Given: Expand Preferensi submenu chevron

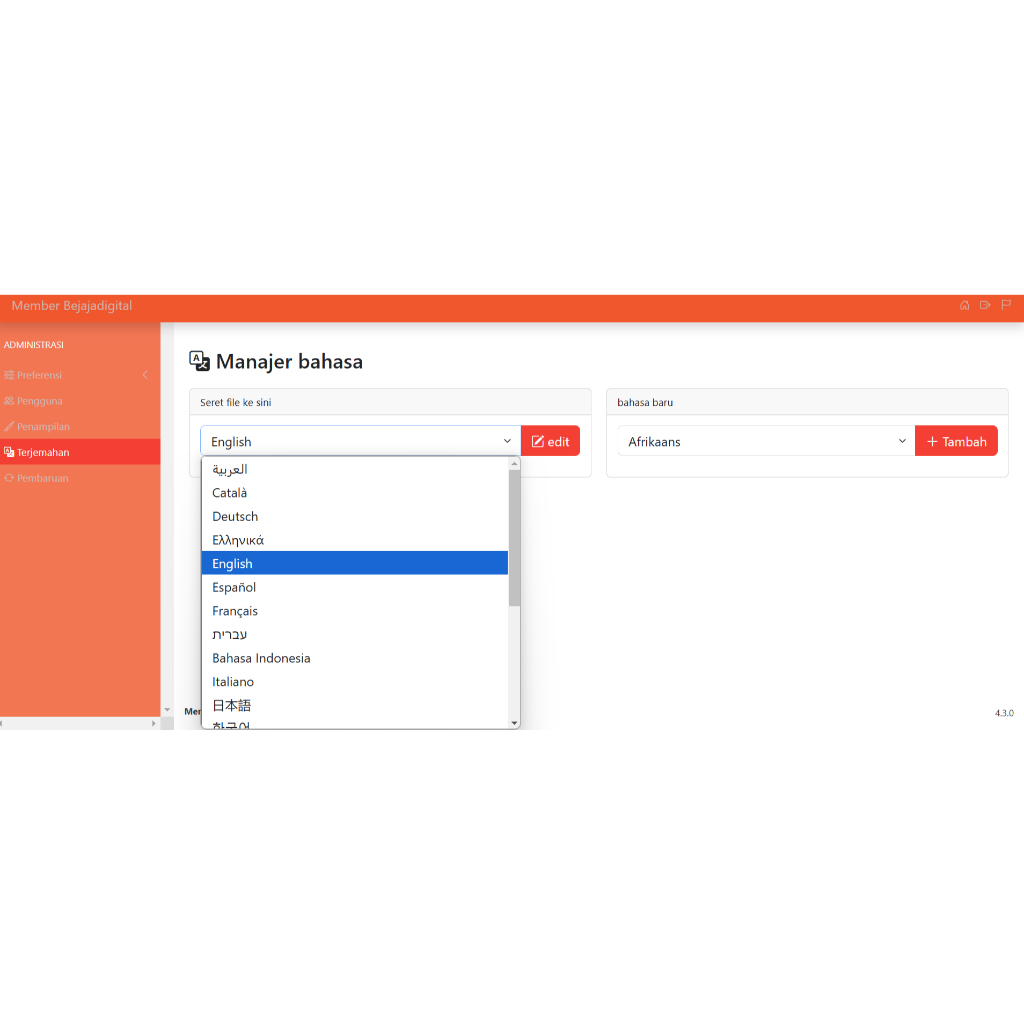Looking at the screenshot, I should tap(145, 375).
